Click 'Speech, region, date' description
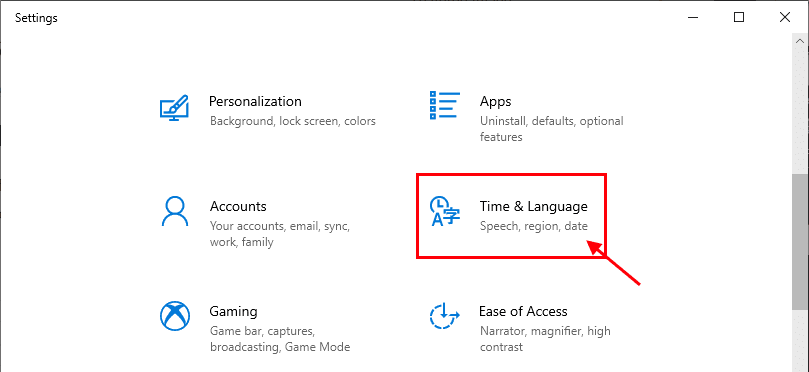This screenshot has width=809, height=372. (533, 226)
